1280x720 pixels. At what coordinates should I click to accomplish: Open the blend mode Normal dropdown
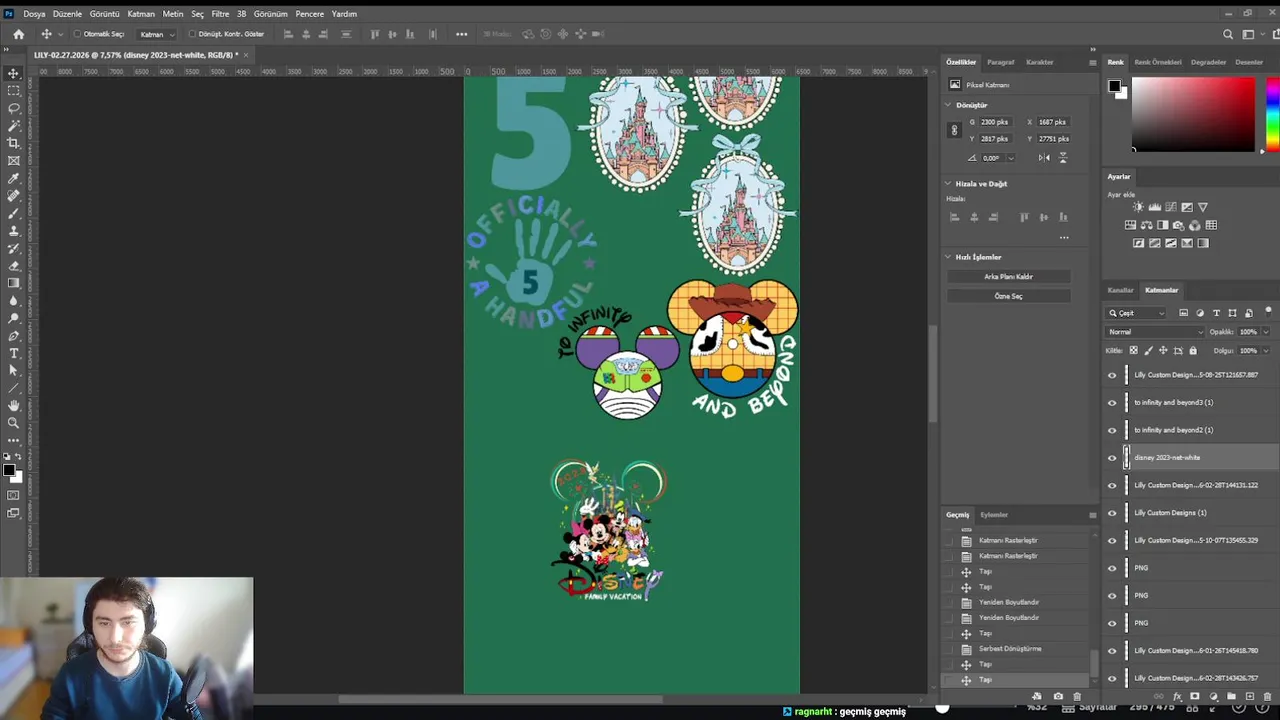point(1155,332)
